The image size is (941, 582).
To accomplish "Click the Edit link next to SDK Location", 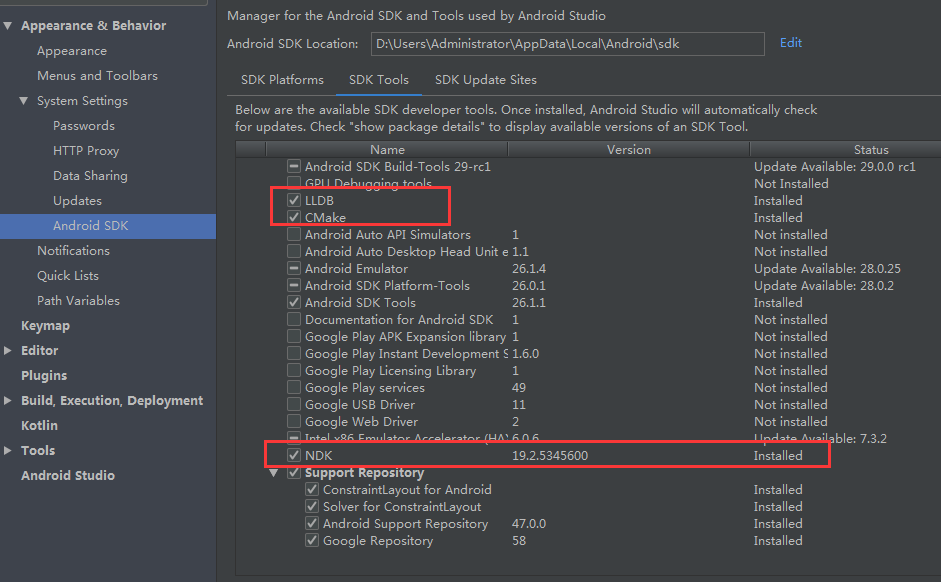I will (790, 43).
